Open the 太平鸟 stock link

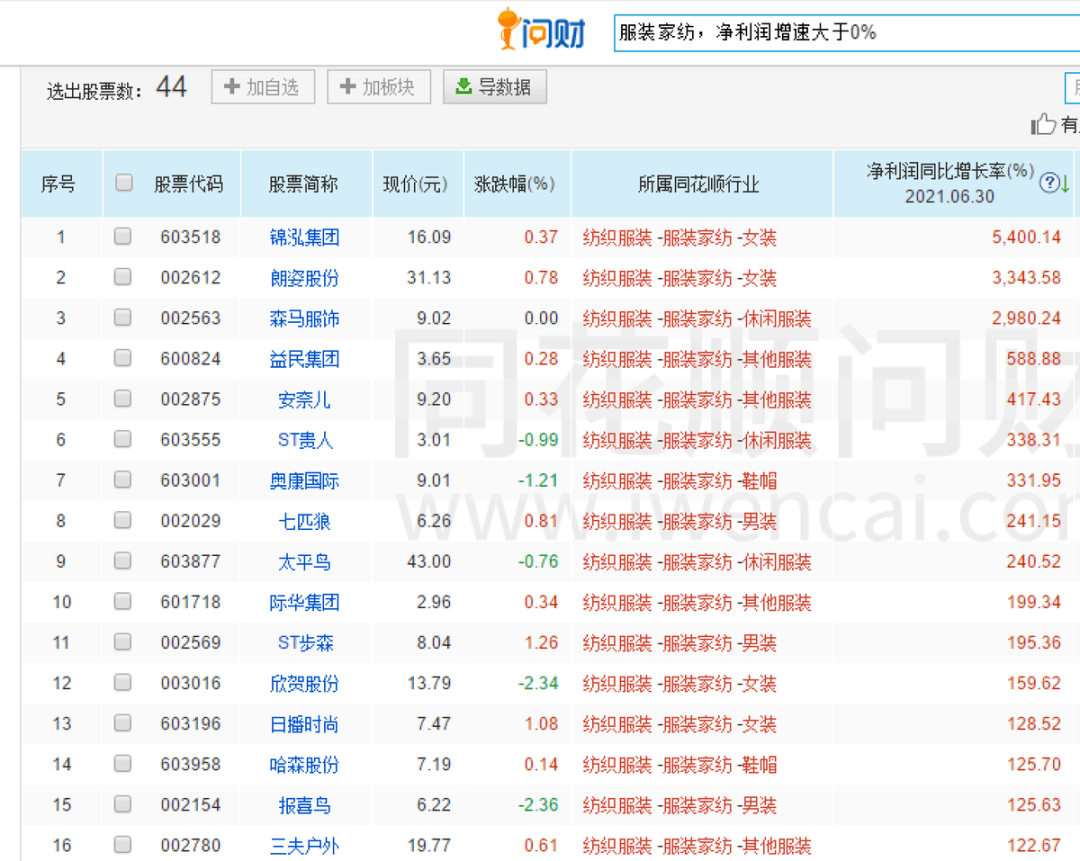tap(304, 562)
